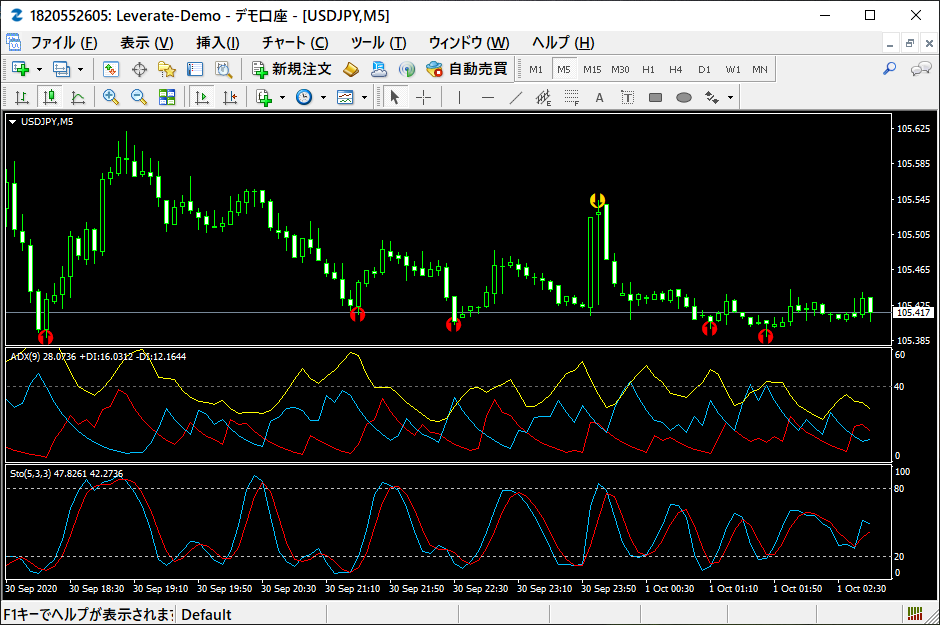Image resolution: width=940 pixels, height=625 pixels.
Task: Zoom out of the chart
Action: pyautogui.click(x=139, y=97)
